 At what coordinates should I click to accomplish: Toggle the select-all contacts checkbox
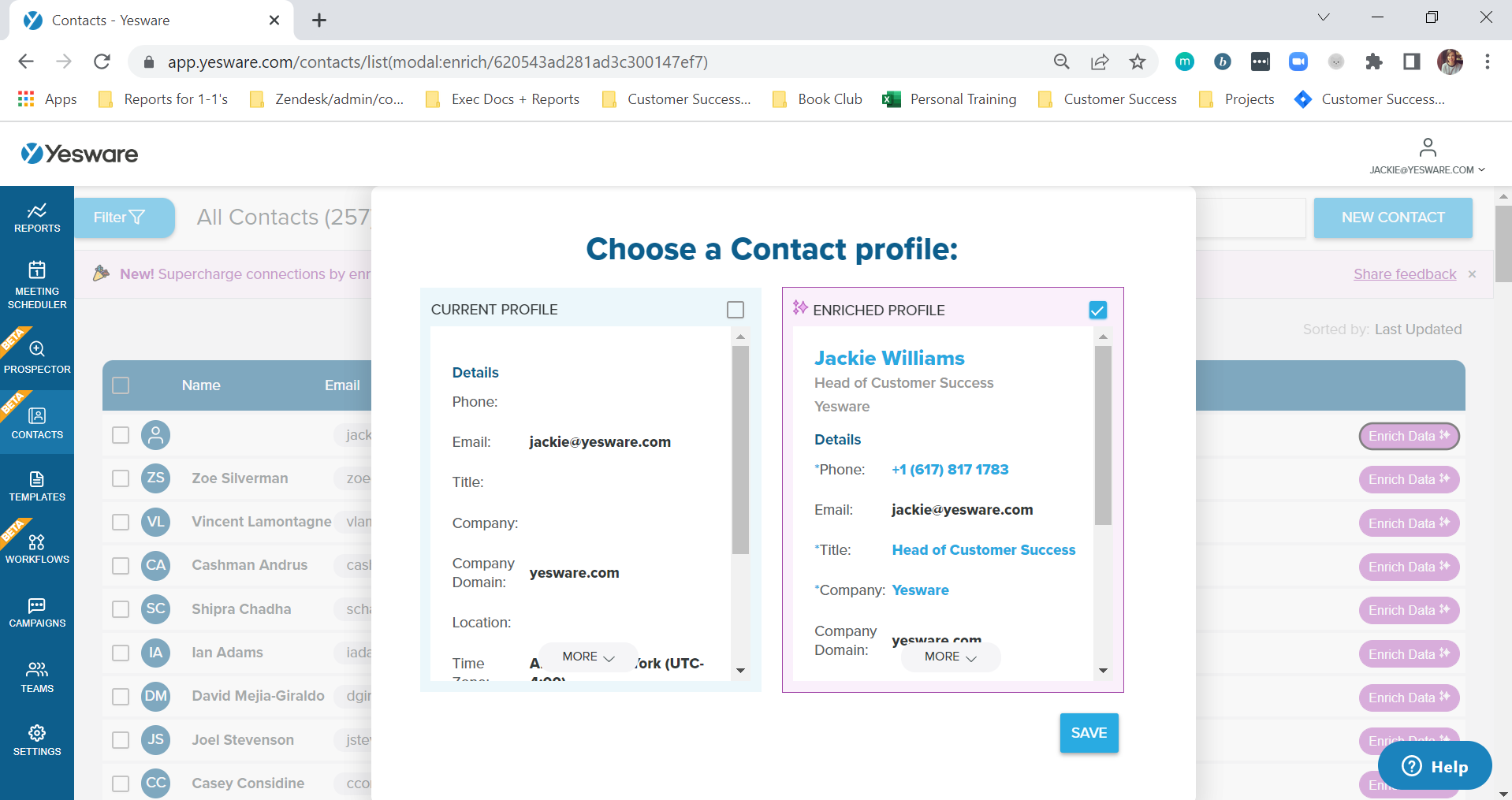click(x=121, y=385)
